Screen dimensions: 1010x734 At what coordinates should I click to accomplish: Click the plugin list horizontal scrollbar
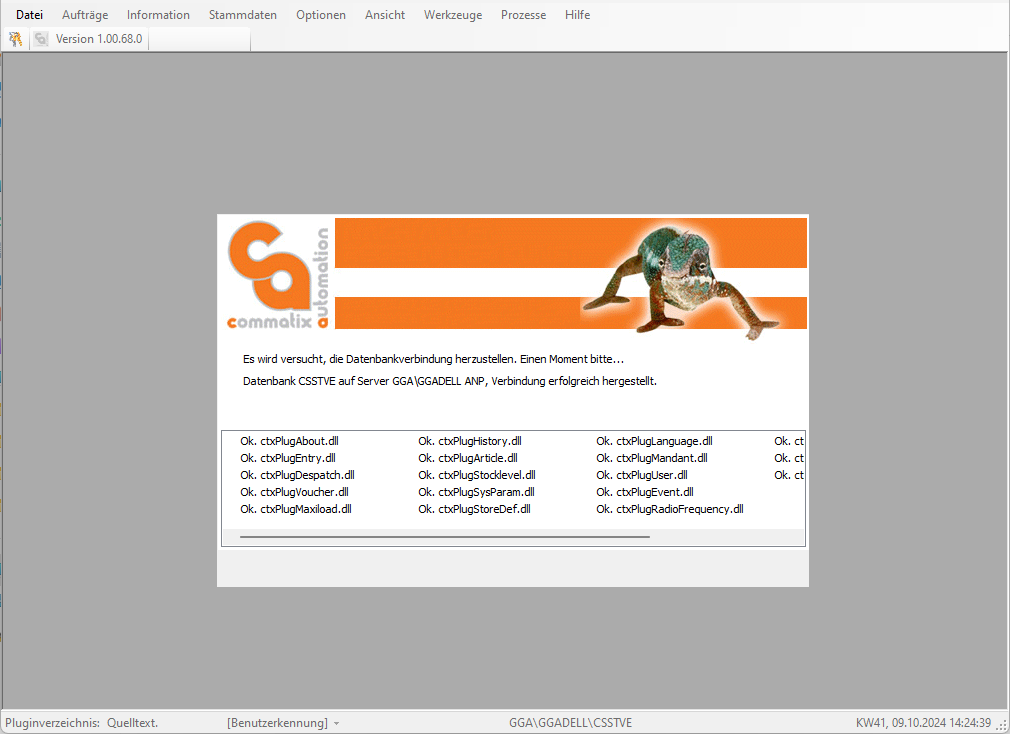[444, 536]
